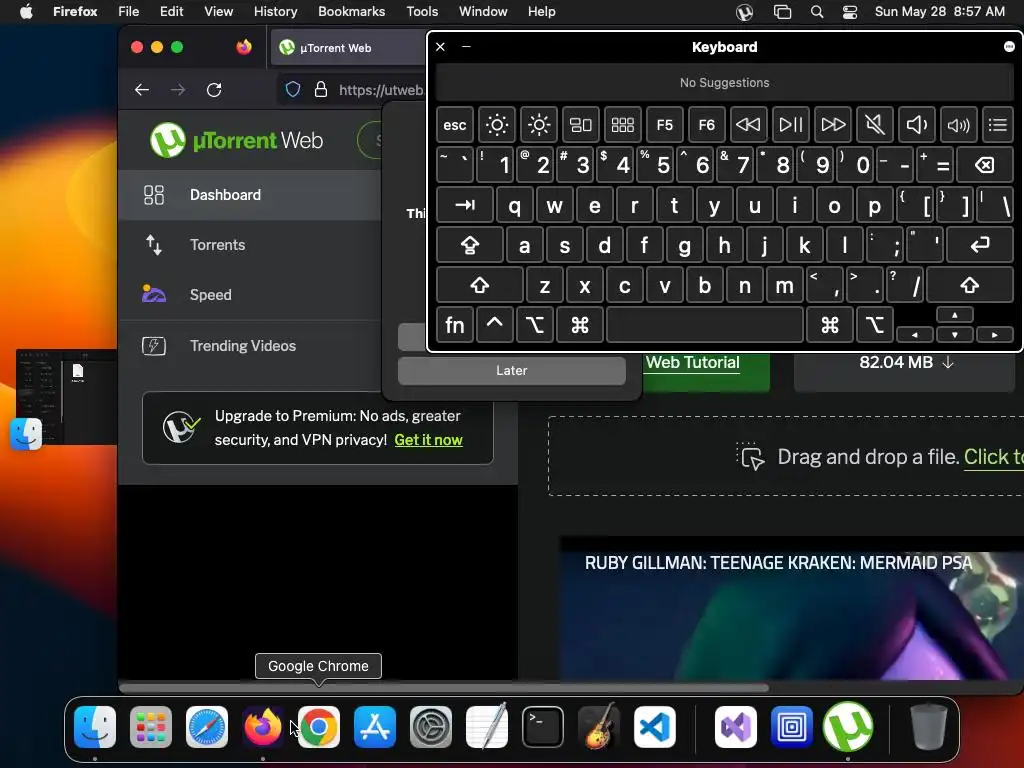This screenshot has height=768, width=1024.
Task: Click the horizontal scrollbar
Action: pos(444,688)
